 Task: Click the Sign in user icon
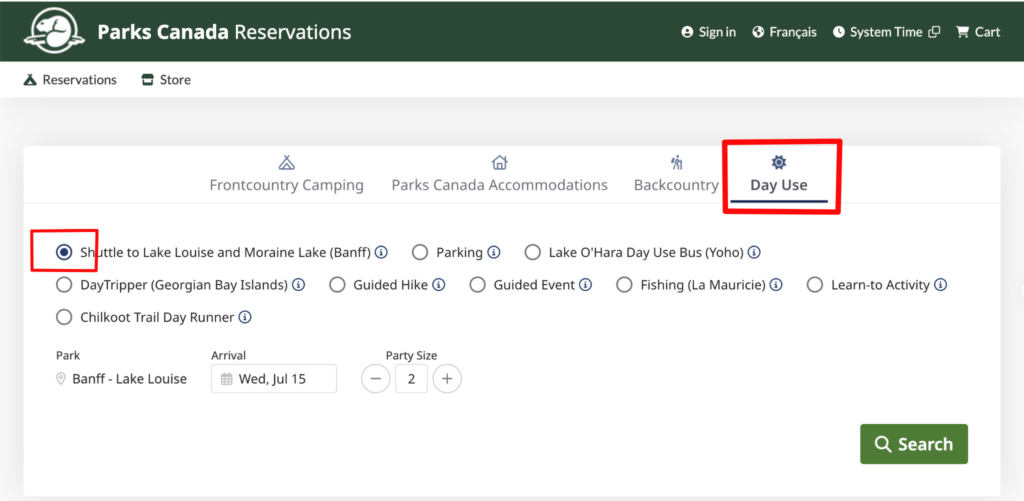coord(686,32)
